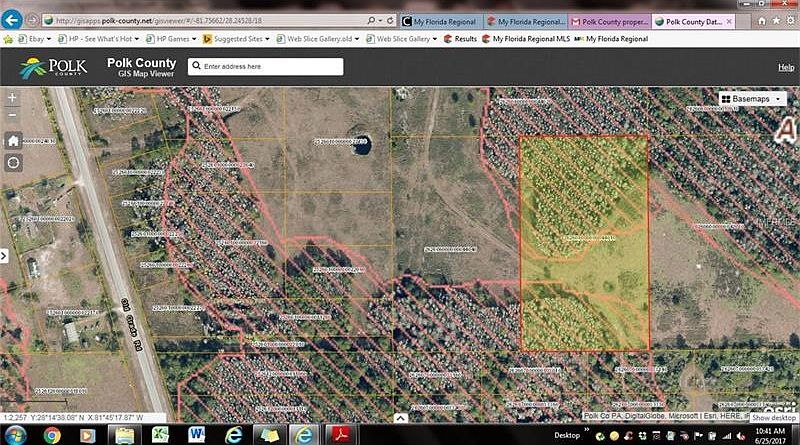The width and height of the screenshot is (800, 445).
Task: Open the Basemaps dropdown
Action: pyautogui.click(x=752, y=99)
